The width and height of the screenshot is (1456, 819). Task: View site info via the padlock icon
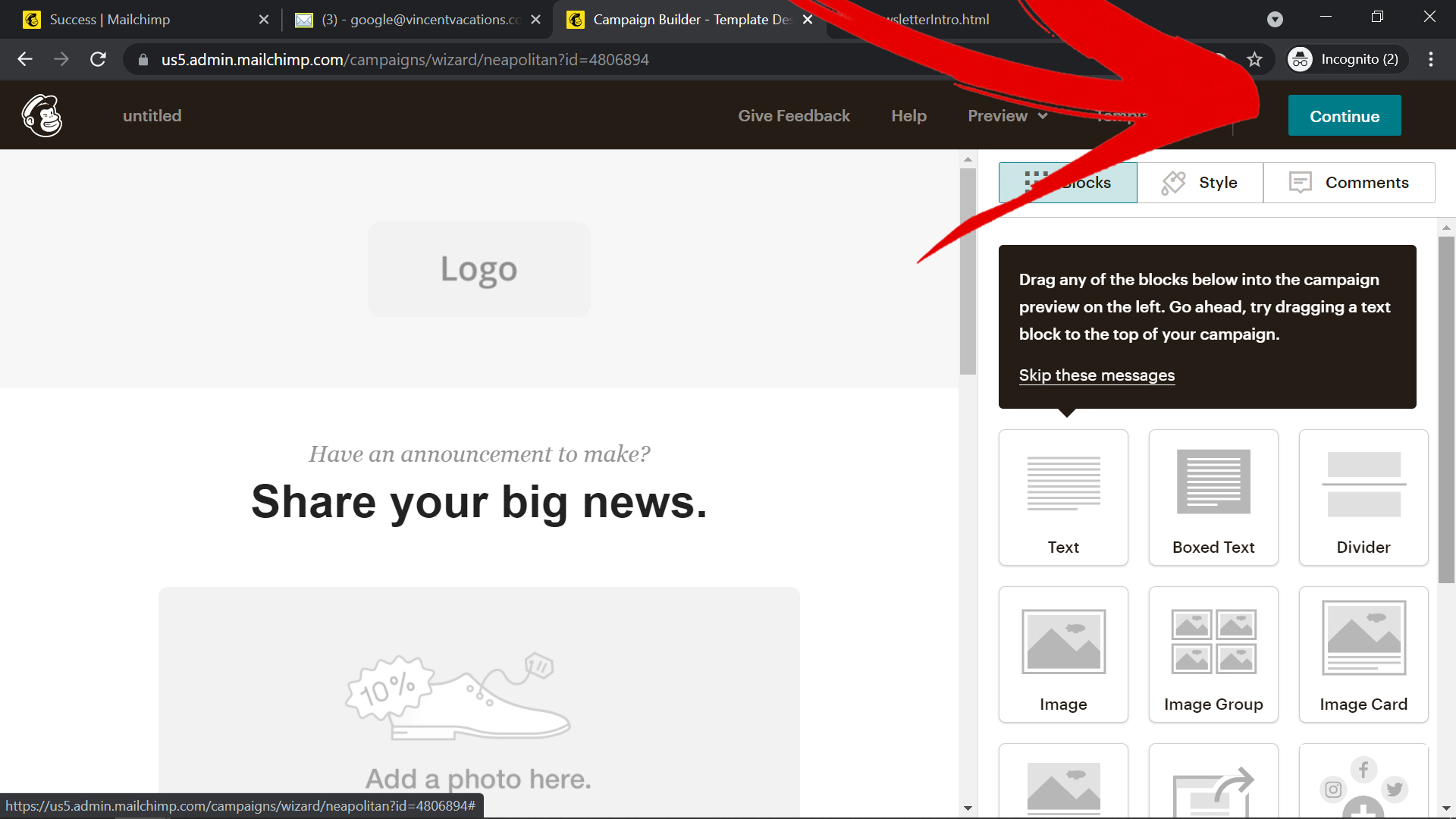point(143,59)
